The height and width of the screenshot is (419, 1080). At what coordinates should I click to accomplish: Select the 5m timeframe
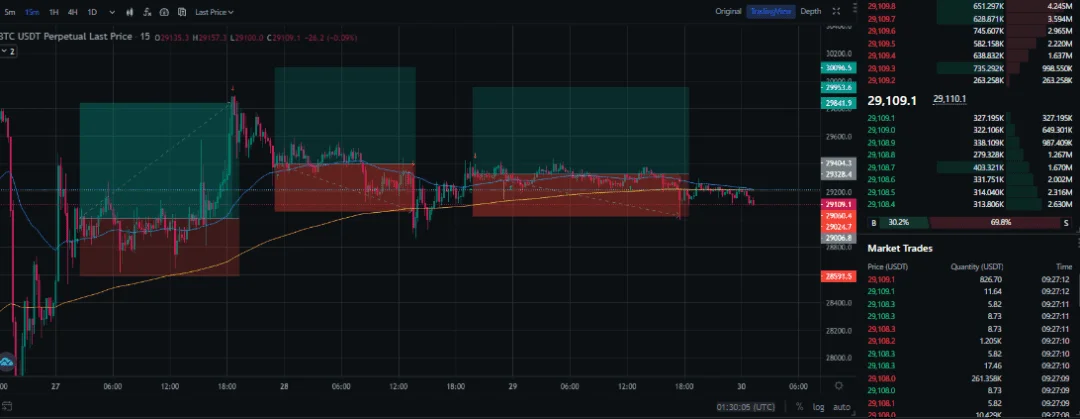(x=10, y=12)
